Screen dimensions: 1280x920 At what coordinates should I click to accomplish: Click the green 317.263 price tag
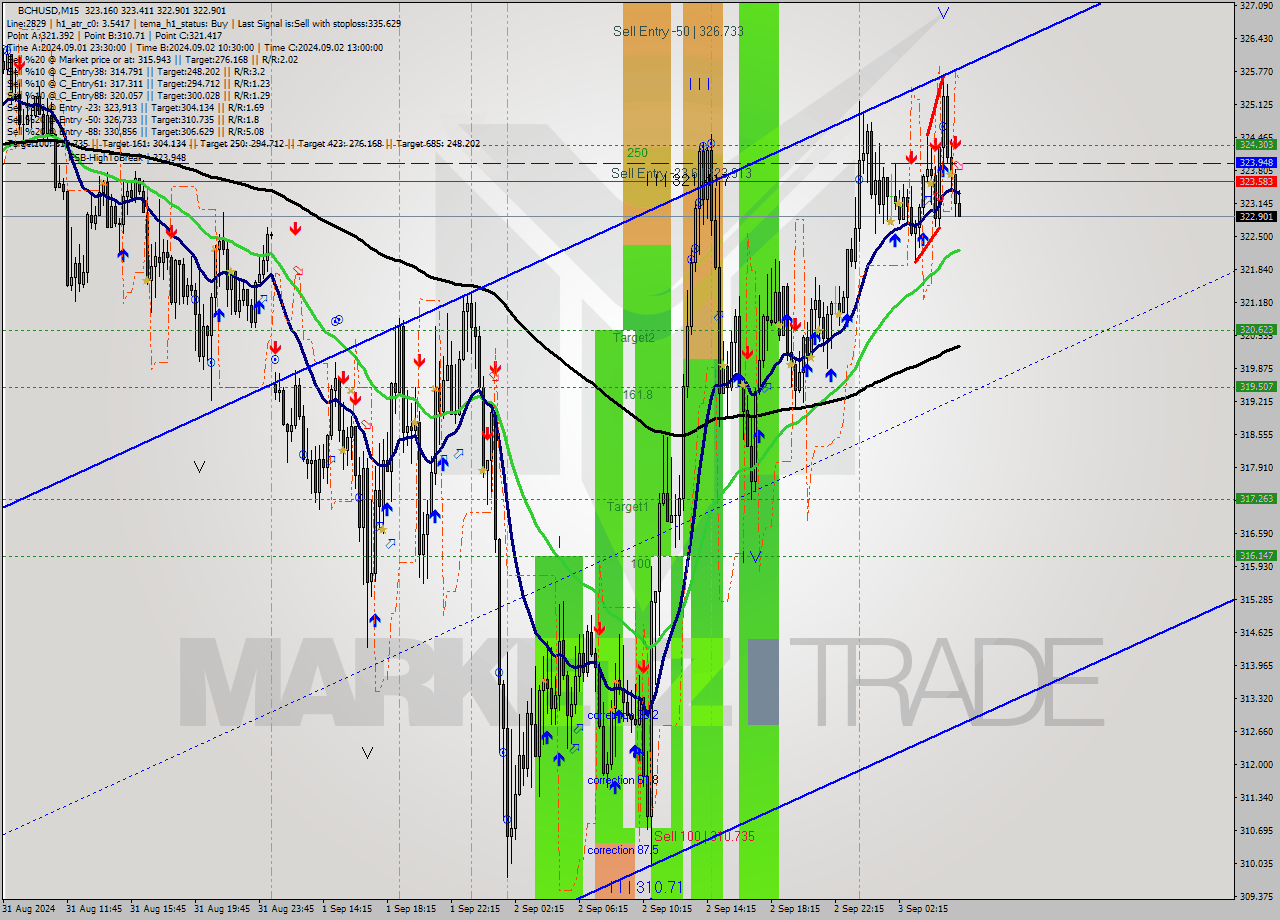(1256, 498)
